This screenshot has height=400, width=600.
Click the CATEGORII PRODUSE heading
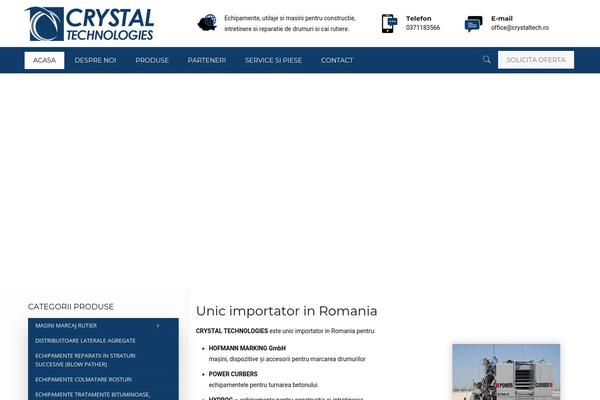tap(71, 307)
